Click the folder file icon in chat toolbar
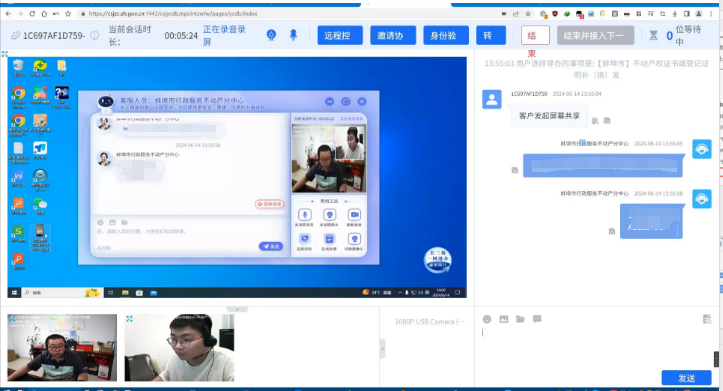Viewport: 723px width, 391px height. tap(520, 319)
